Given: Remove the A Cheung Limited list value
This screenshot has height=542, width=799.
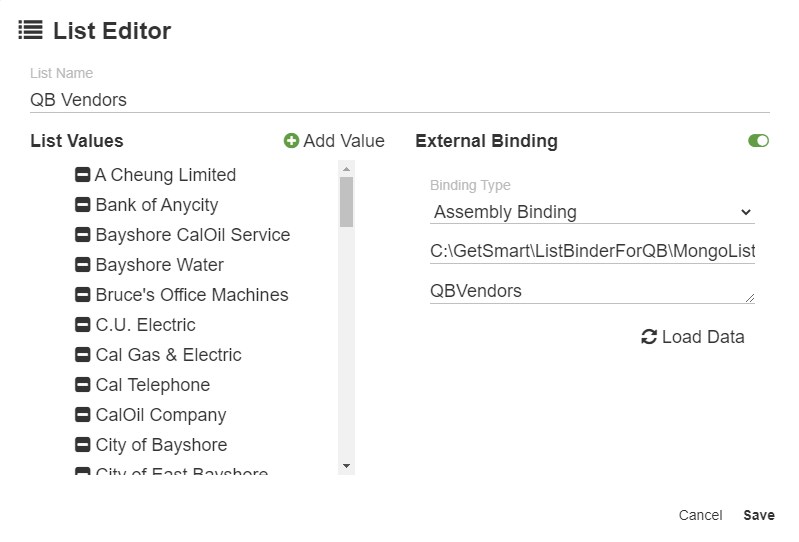Looking at the screenshot, I should point(83,175).
